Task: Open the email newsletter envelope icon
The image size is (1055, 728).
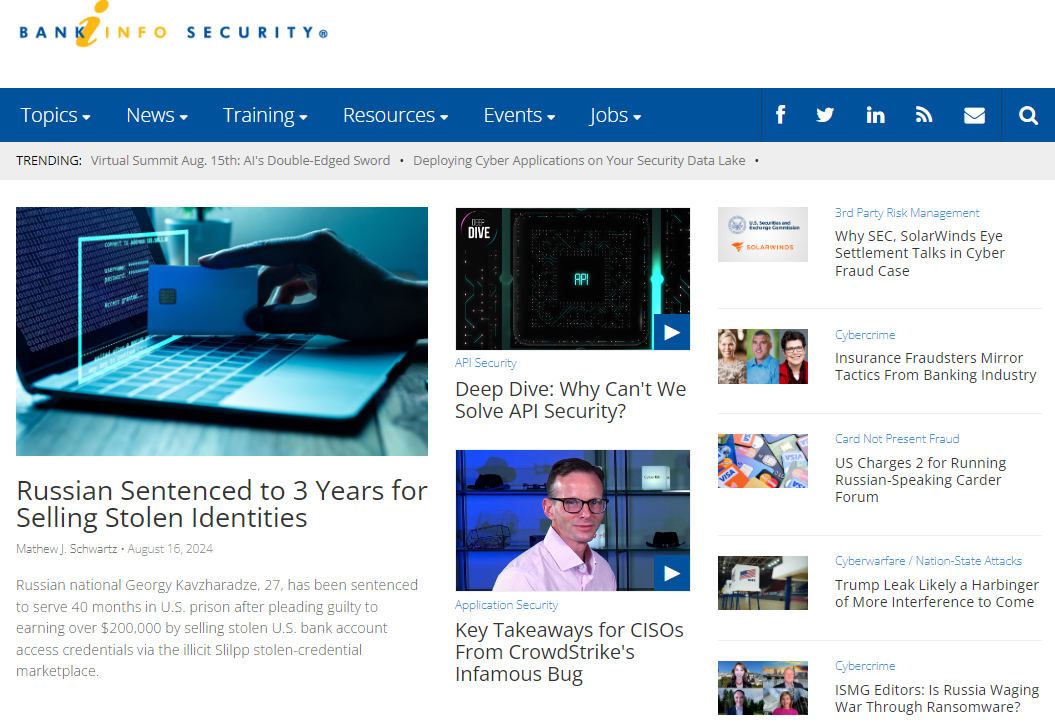Action: (974, 114)
